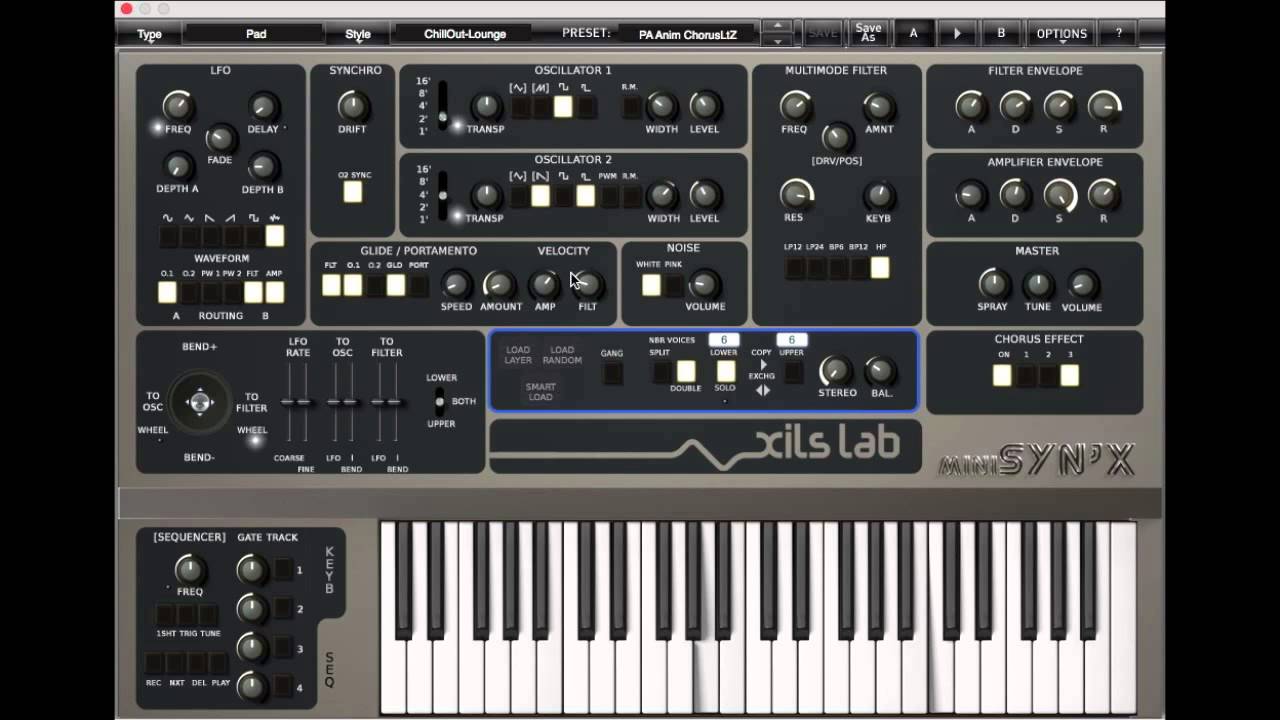Screen dimensions: 1280x720
Task: Open the ? help button
Action: (1118, 33)
